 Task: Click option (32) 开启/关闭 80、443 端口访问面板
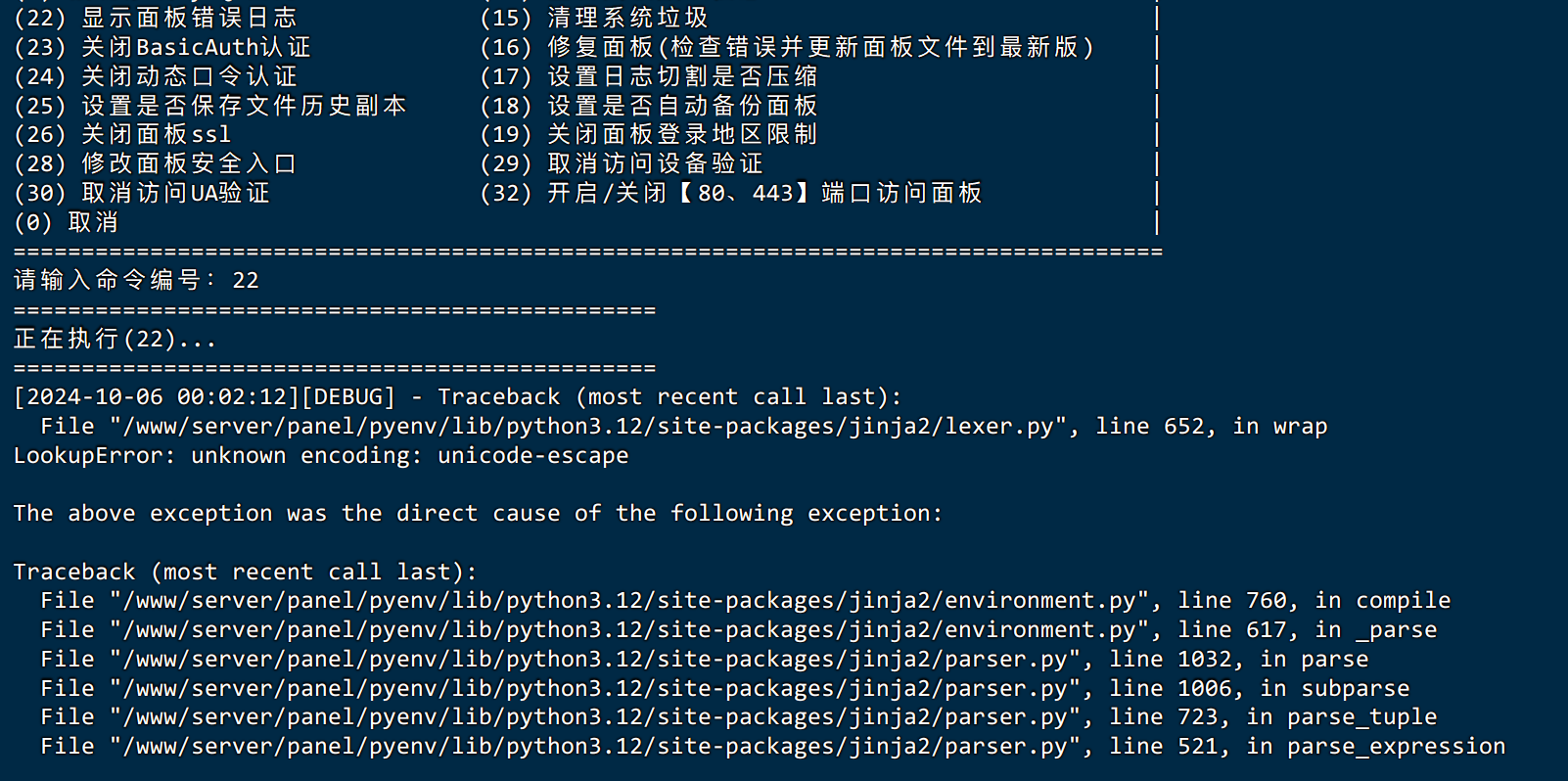[731, 193]
